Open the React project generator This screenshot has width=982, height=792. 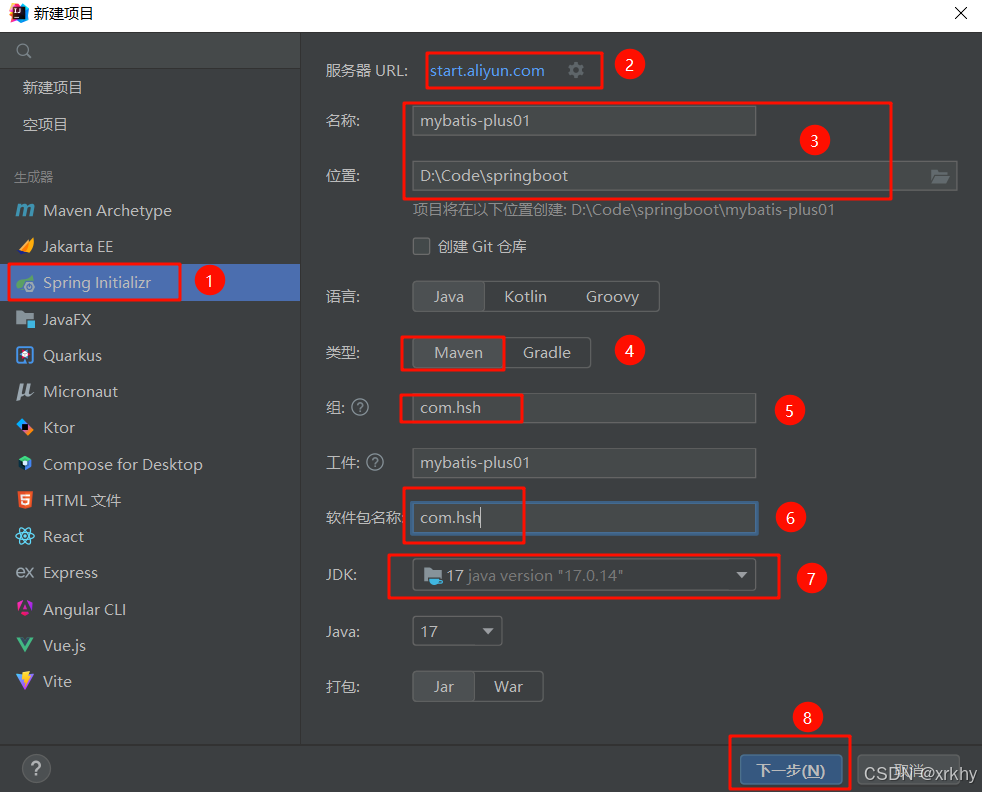(x=62, y=536)
